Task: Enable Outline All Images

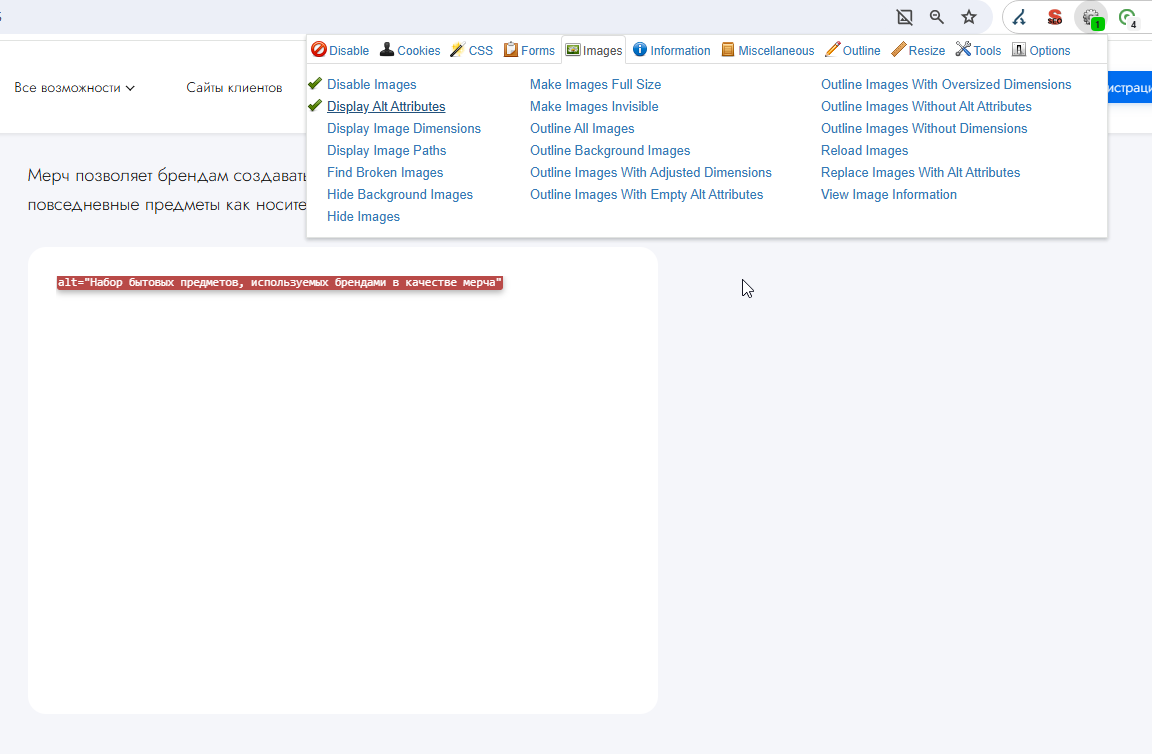Action: click(x=582, y=129)
